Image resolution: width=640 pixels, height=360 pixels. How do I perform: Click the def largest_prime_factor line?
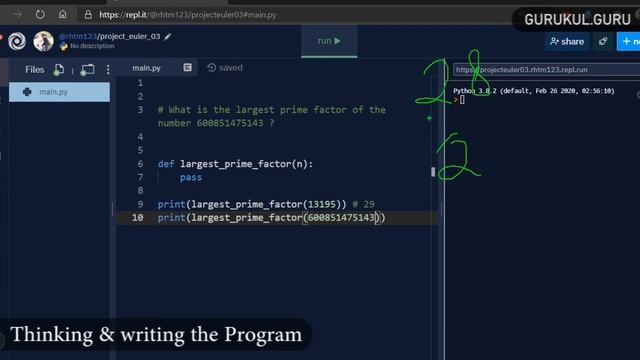pyautogui.click(x=235, y=164)
